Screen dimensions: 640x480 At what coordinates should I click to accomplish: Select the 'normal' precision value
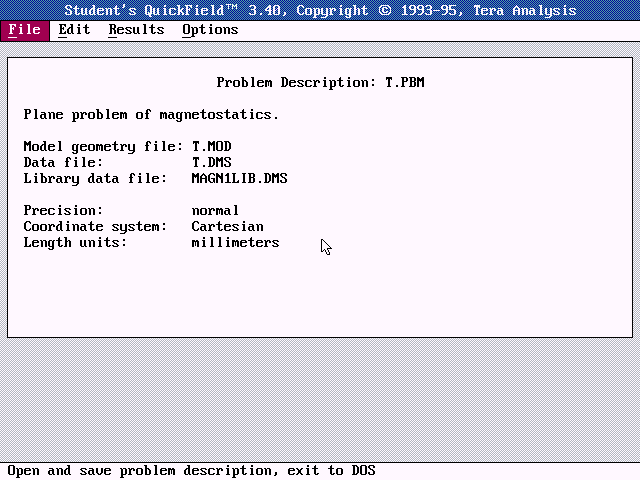[215, 211]
